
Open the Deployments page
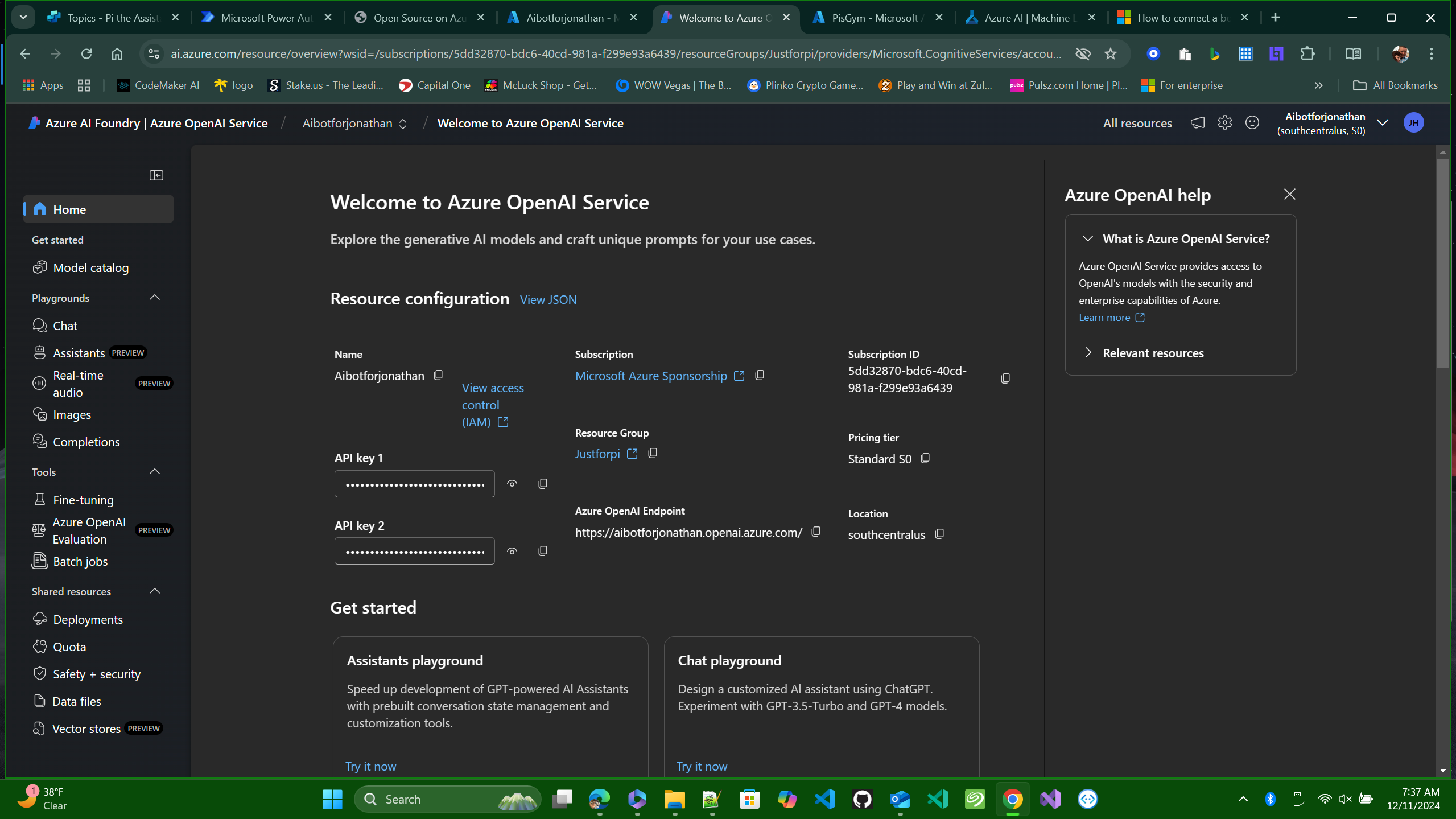click(88, 619)
